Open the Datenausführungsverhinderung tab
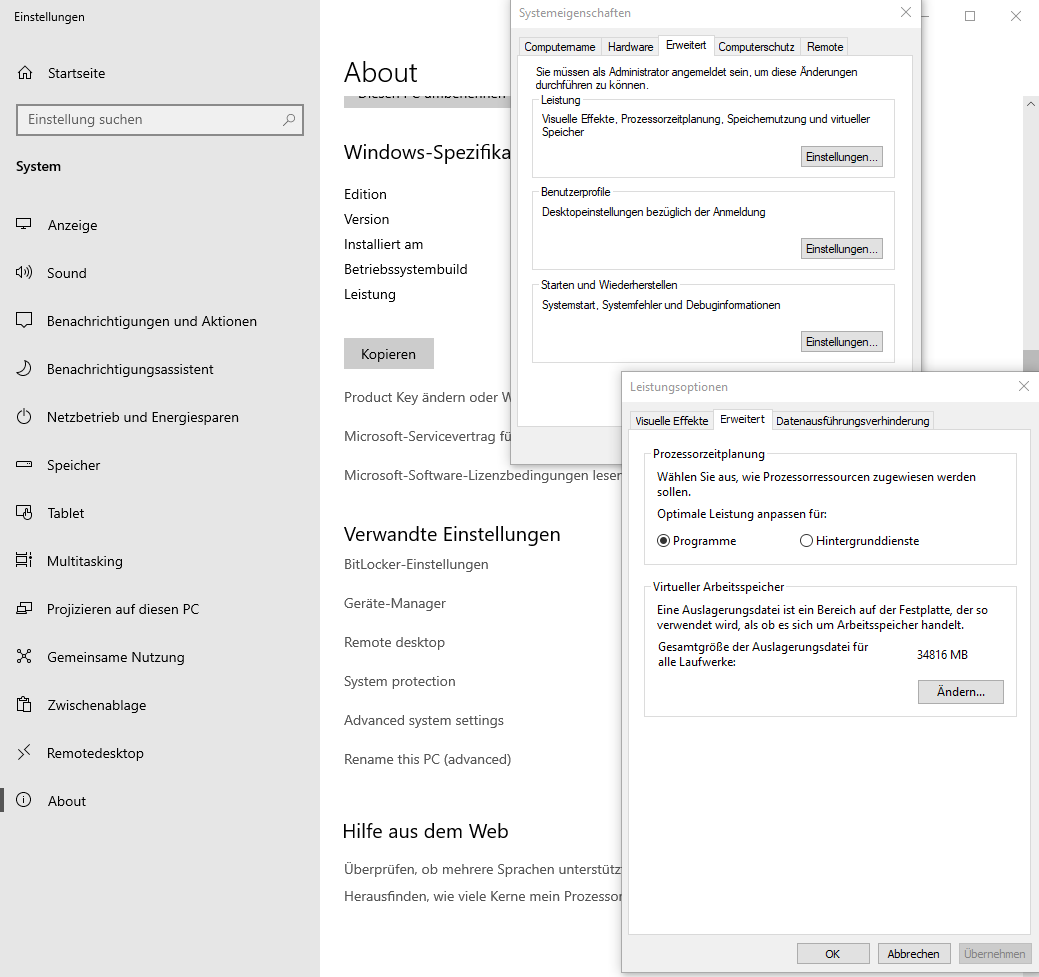 tap(853, 421)
